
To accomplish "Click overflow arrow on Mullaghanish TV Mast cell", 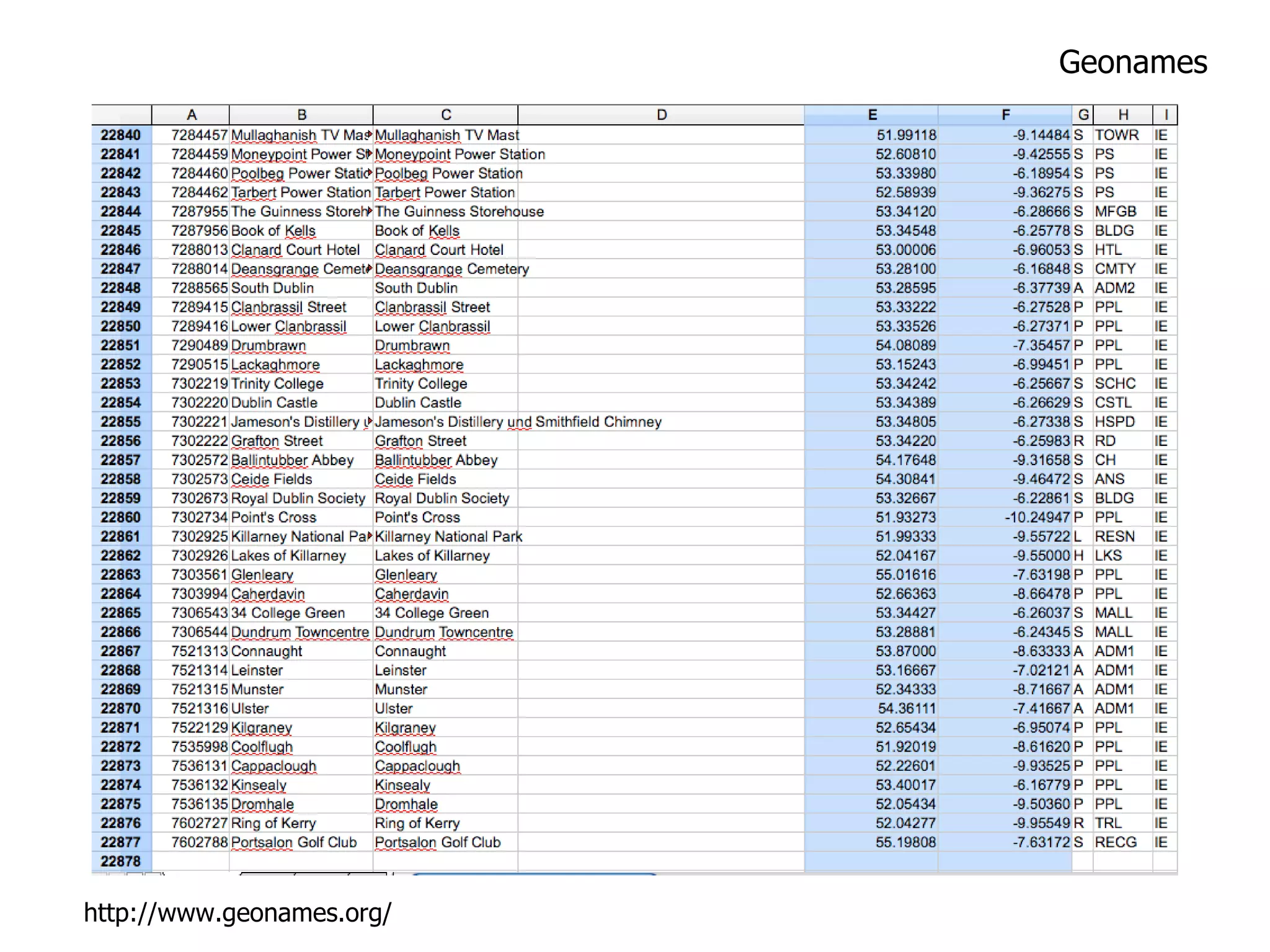I will point(370,135).
